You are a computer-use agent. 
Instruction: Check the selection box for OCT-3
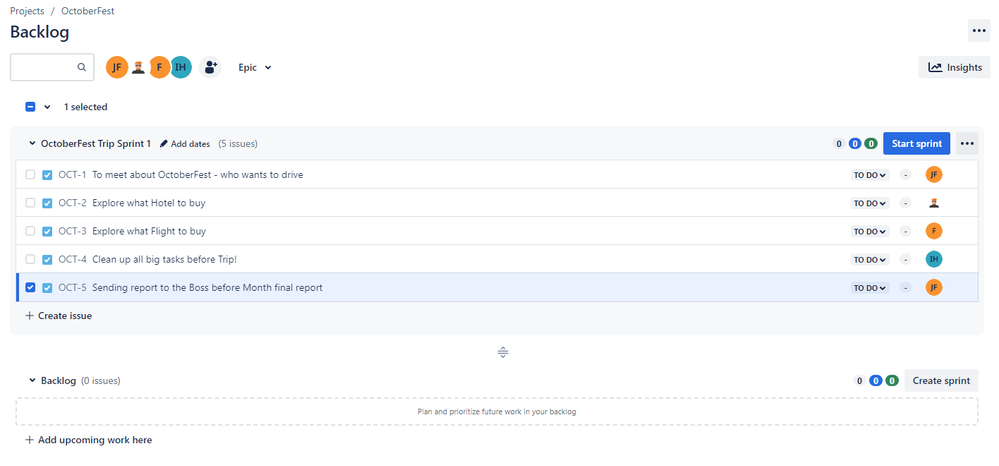click(x=30, y=231)
